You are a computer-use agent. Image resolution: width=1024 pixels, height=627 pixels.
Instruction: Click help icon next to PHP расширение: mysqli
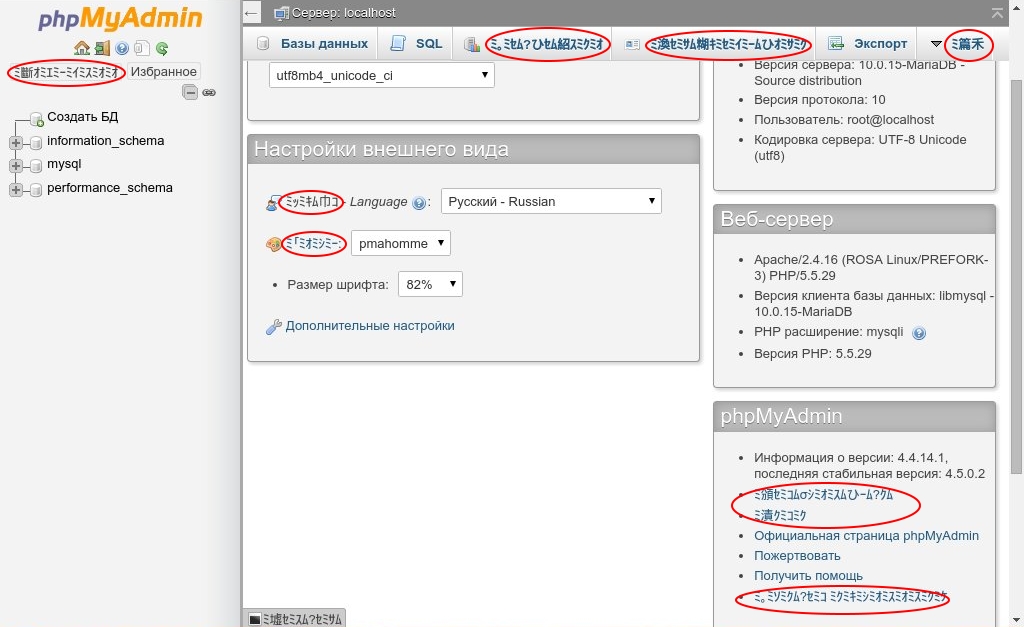tap(919, 333)
